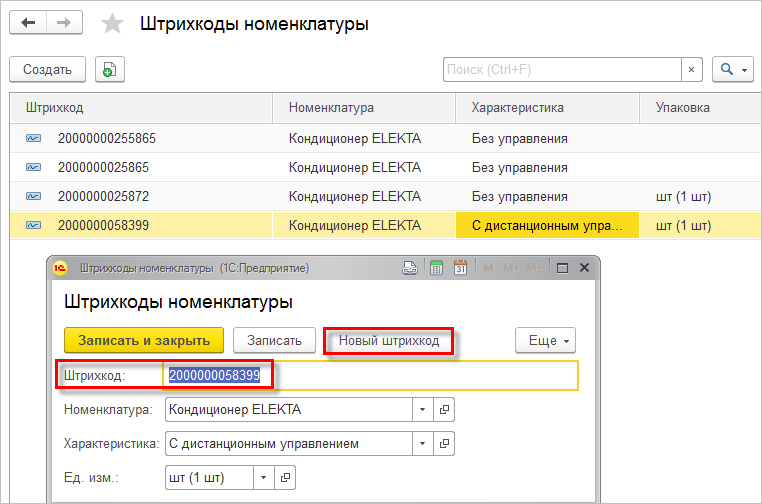Image resolution: width=762 pixels, height=504 pixels.
Task: Click the print/save icon in dialog title bar
Action: (409, 268)
